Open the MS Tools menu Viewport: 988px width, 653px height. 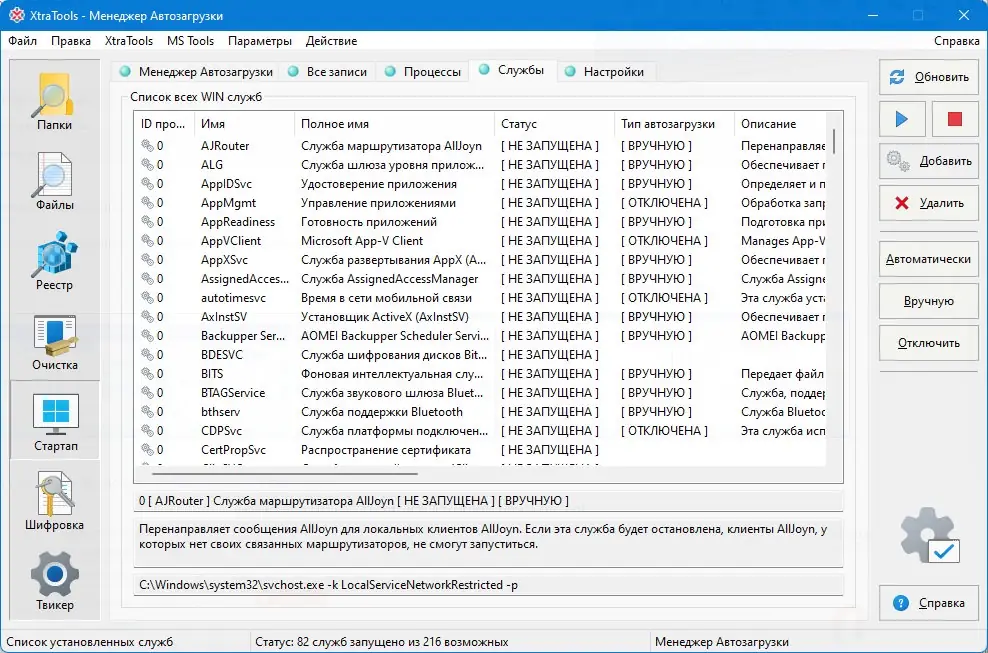click(x=190, y=41)
